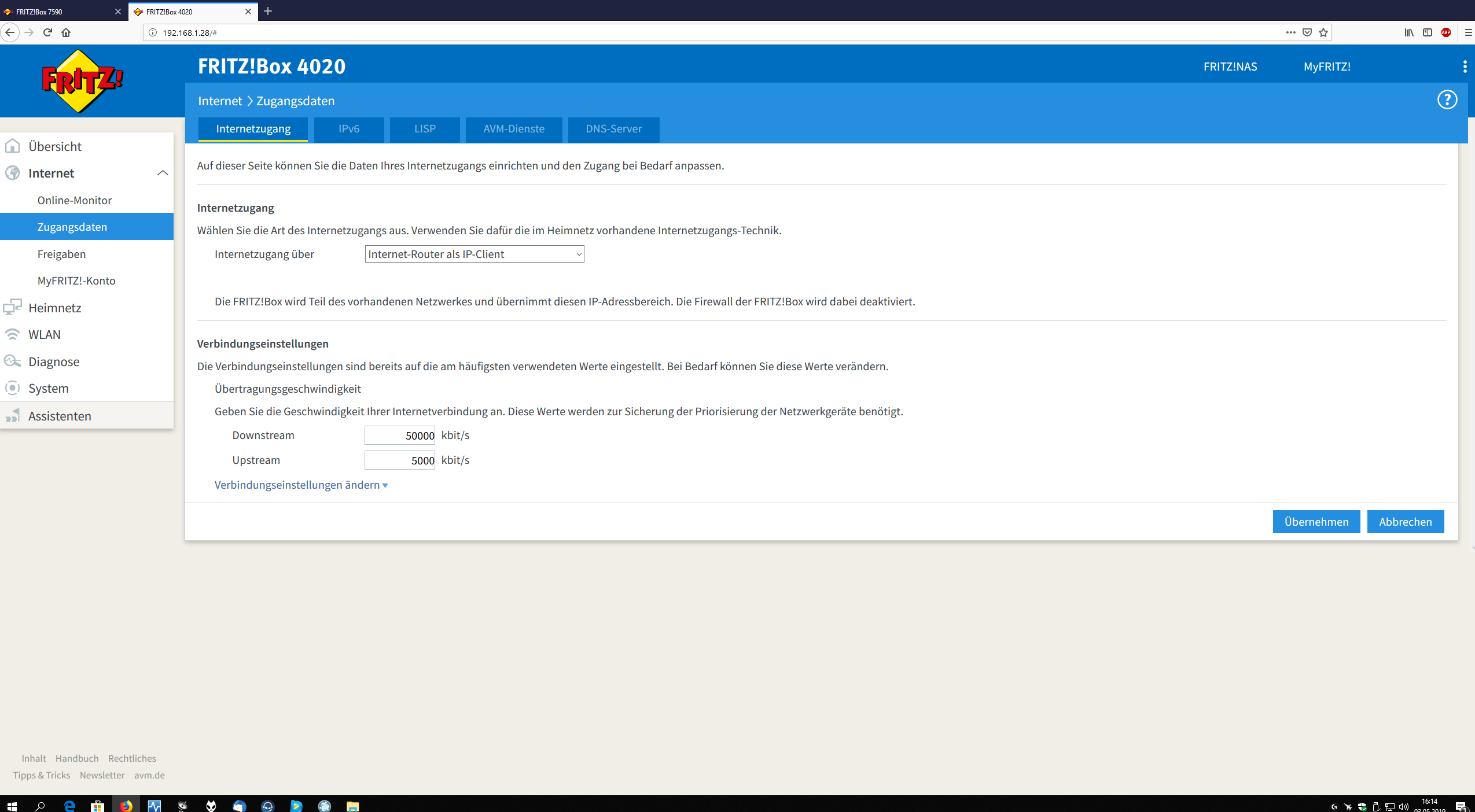Open the avm.de footer link
Screen dimensions: 1475x812
(149, 775)
